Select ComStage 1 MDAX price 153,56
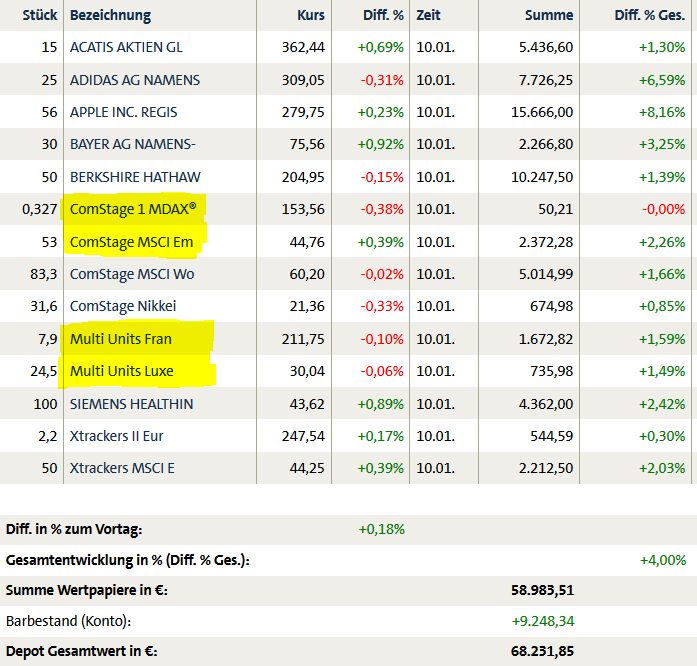This screenshot has width=697, height=666. 303,209
